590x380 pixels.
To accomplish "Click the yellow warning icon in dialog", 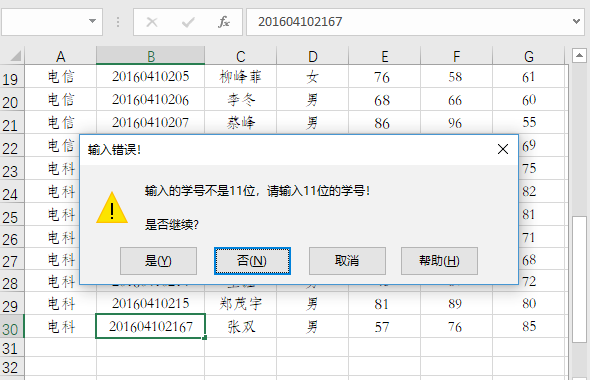I will point(112,207).
